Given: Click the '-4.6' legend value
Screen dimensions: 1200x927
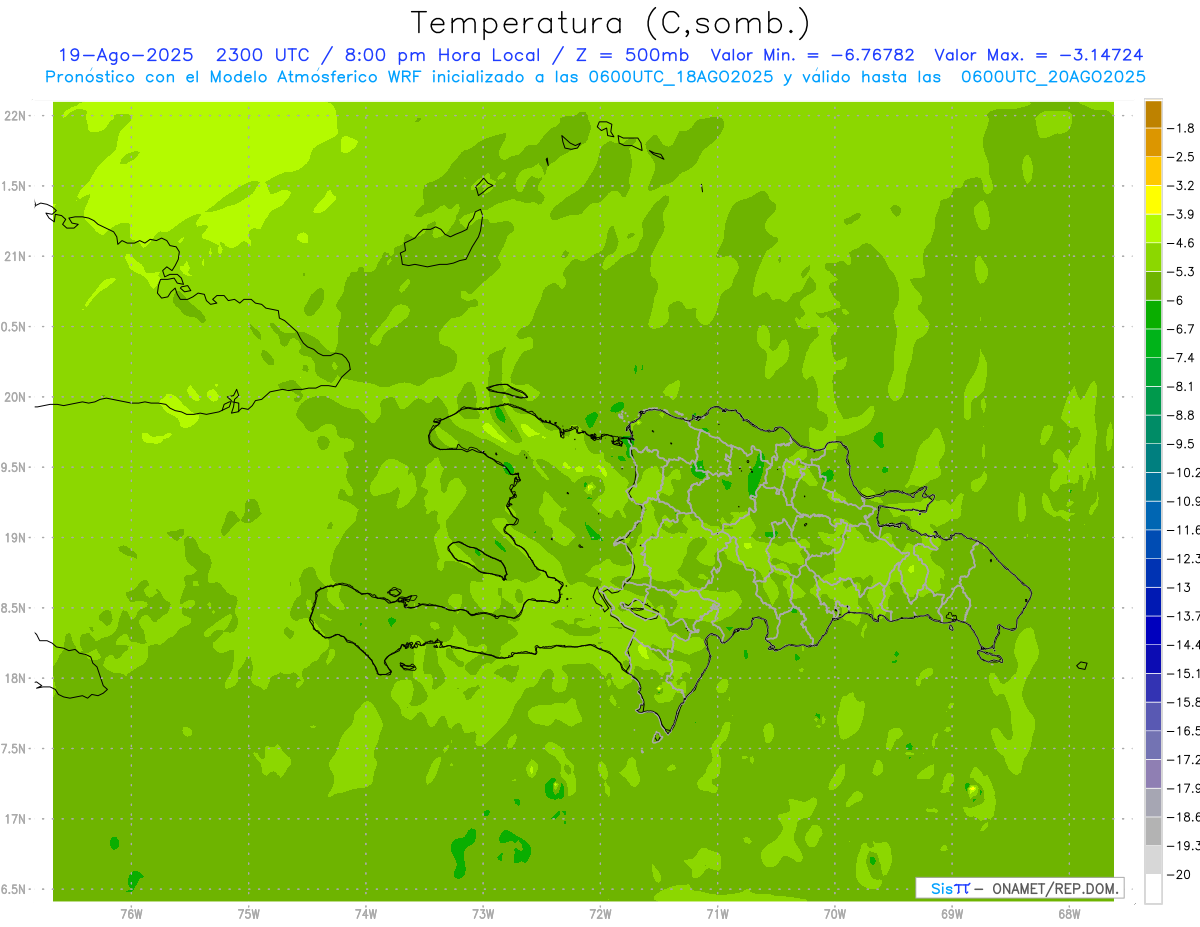Looking at the screenshot, I should [1183, 243].
